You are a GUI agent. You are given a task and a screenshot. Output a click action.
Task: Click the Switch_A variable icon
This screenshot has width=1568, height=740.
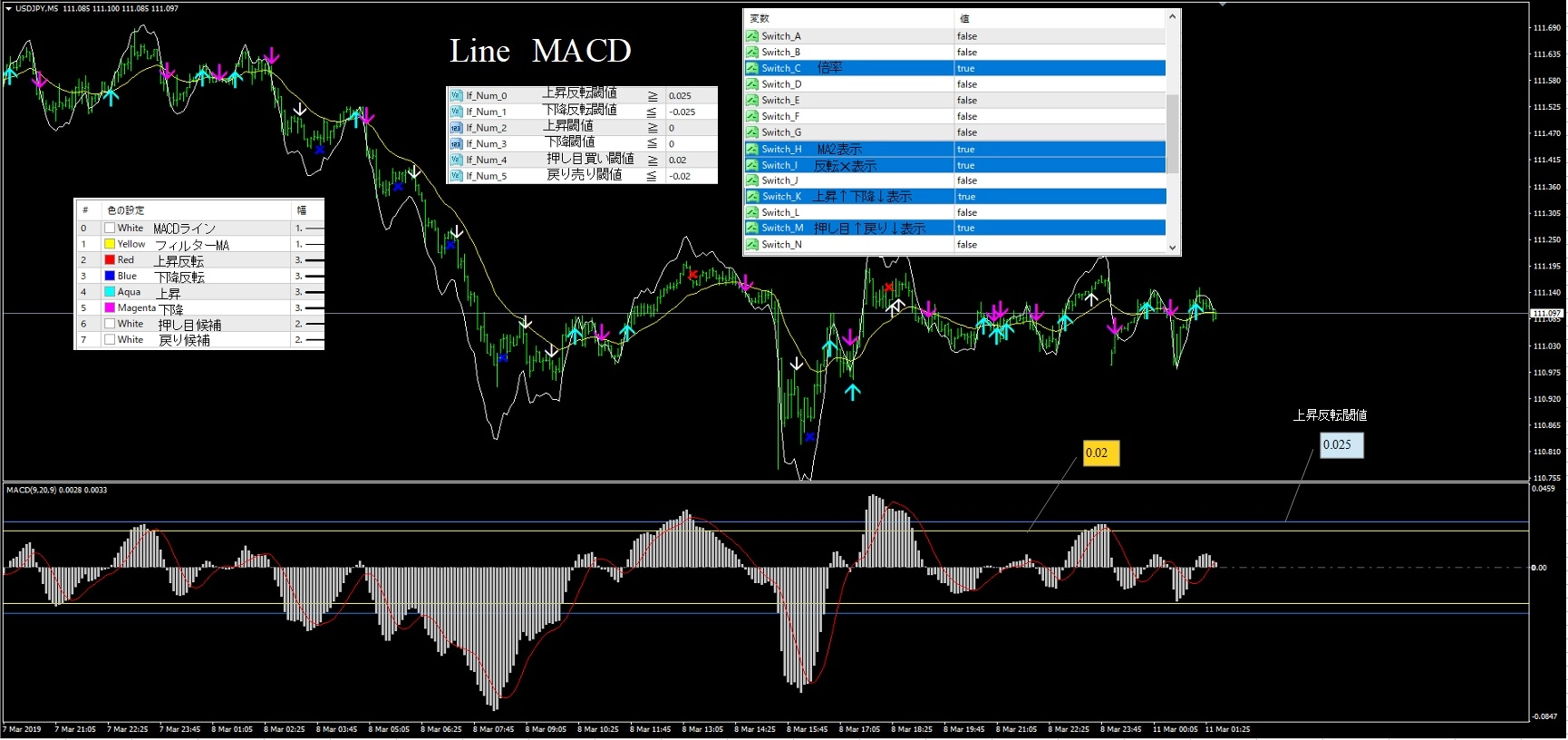click(x=752, y=36)
